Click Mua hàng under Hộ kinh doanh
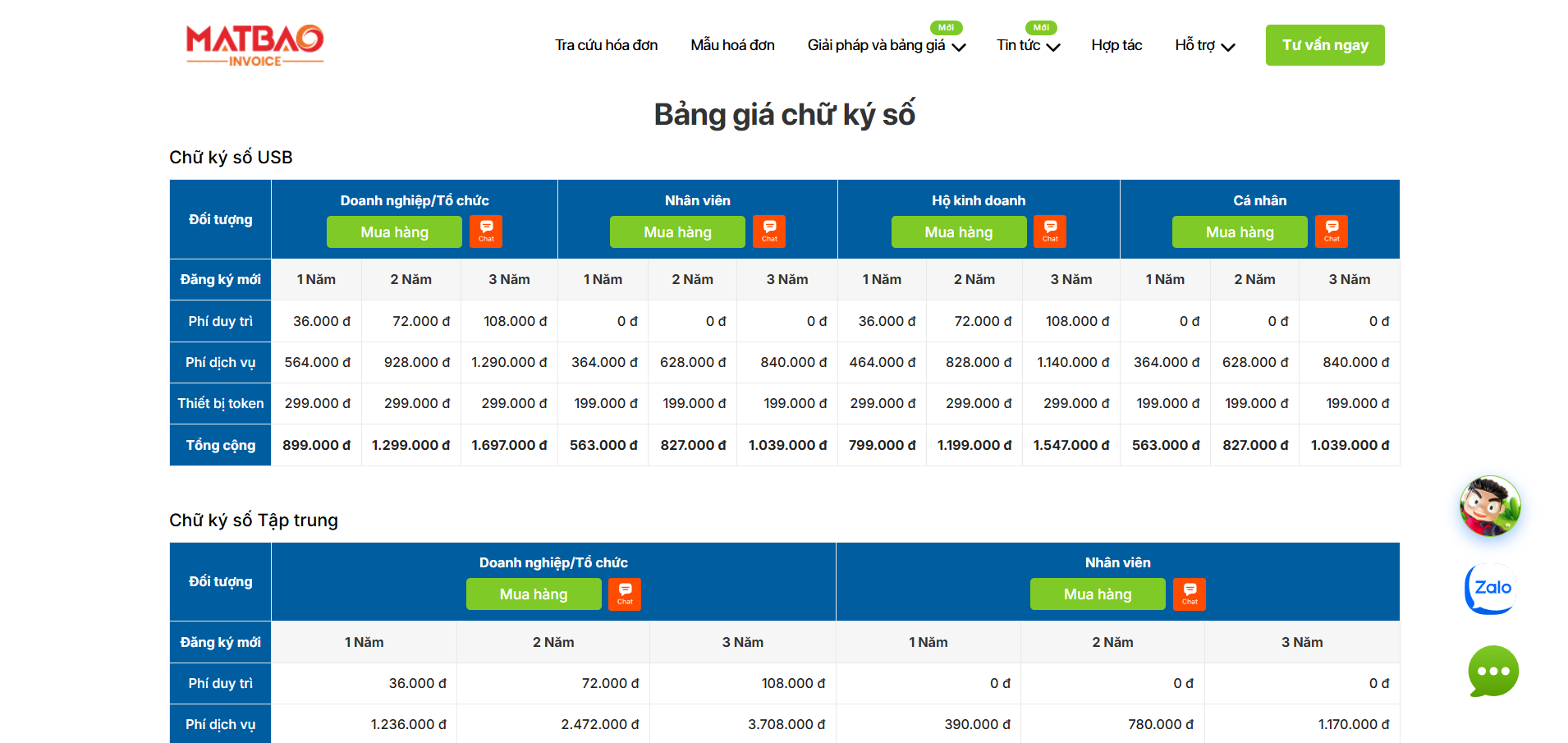 tap(958, 232)
